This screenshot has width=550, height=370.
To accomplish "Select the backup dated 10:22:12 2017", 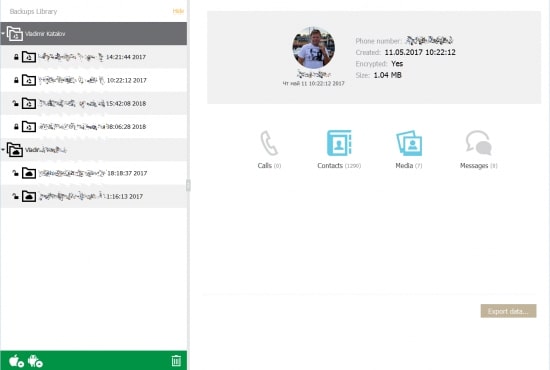I will (x=94, y=80).
